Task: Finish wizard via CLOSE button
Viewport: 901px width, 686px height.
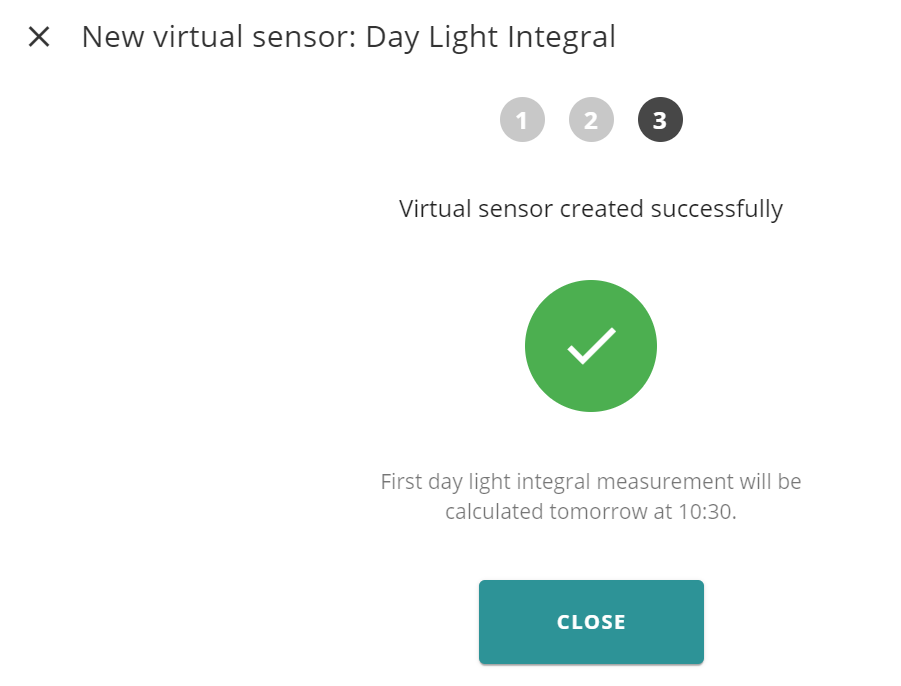Action: point(591,622)
